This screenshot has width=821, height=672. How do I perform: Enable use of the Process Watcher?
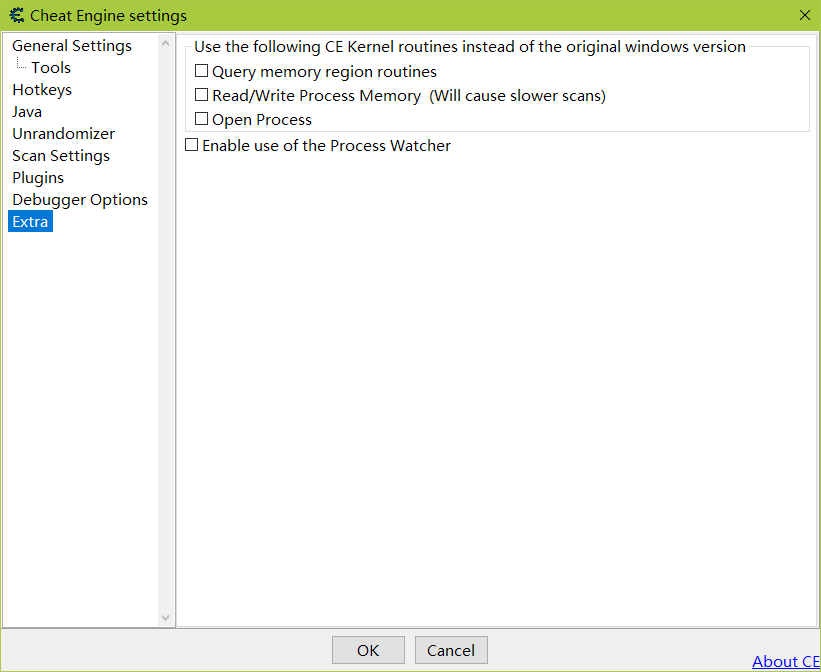tap(192, 146)
